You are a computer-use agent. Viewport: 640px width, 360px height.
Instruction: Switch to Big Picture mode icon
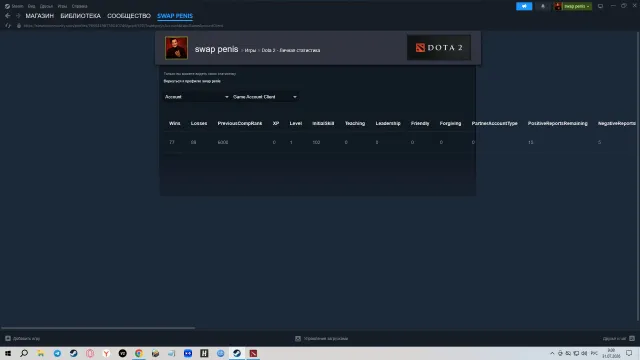pyautogui.click(x=600, y=6)
